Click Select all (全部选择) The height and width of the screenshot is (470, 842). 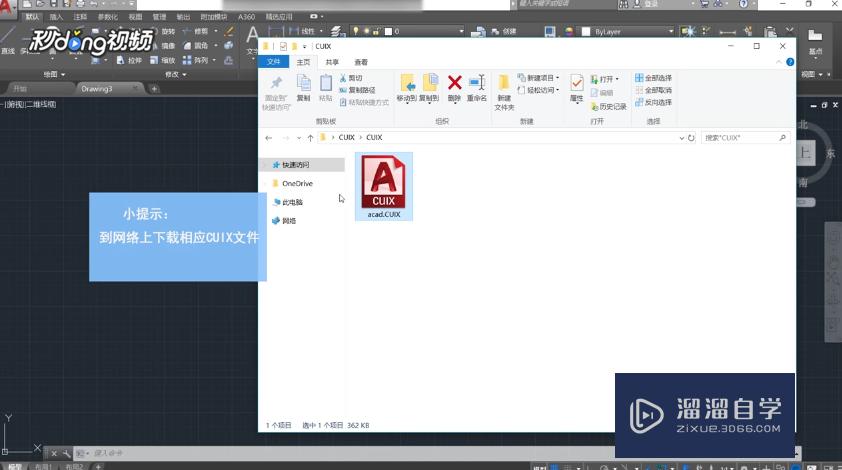[653, 78]
